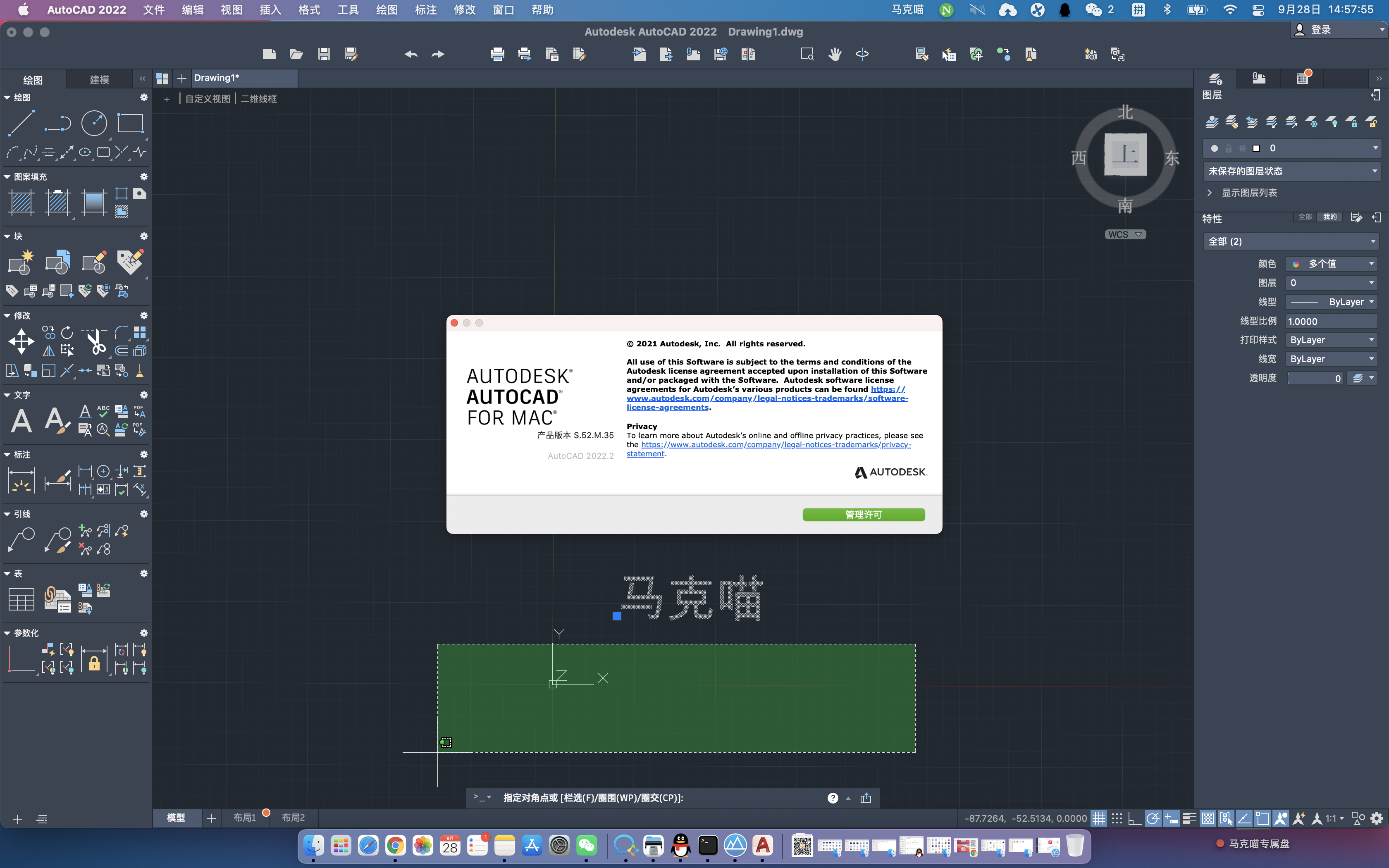Image resolution: width=1389 pixels, height=868 pixels.
Task: Expand 显示图层列表
Action: [1210, 193]
